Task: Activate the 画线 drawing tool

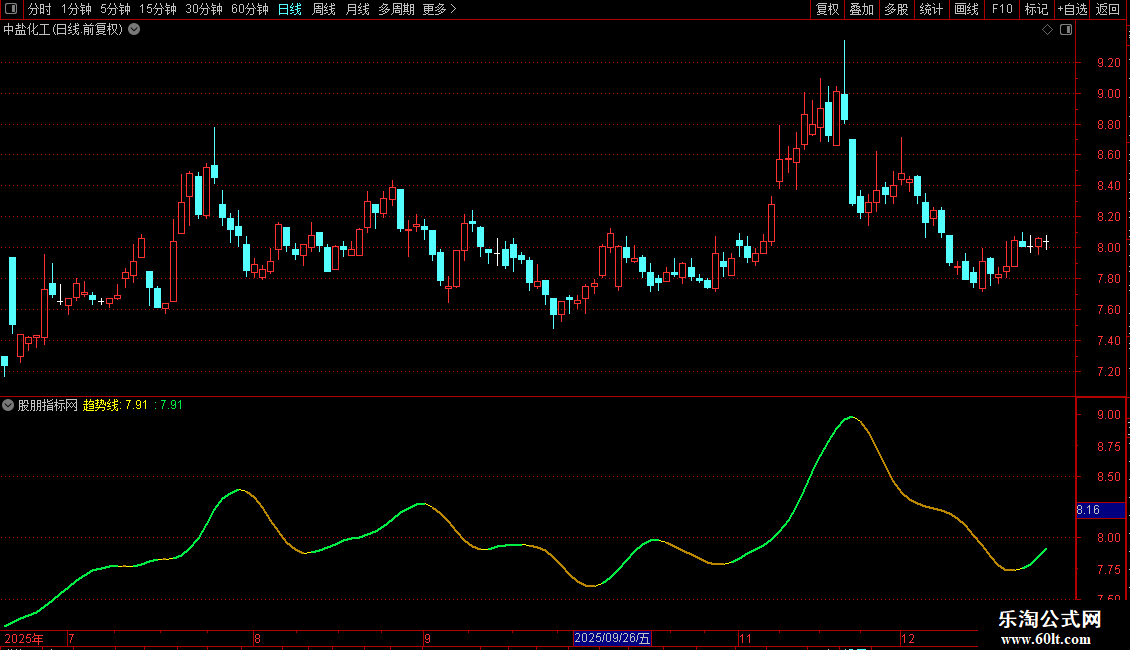Action: pos(966,9)
